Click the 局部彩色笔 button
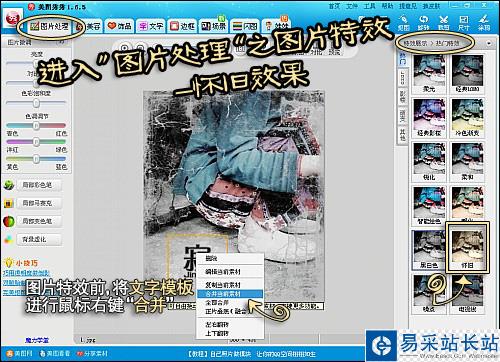500x362 pixels. [39, 185]
